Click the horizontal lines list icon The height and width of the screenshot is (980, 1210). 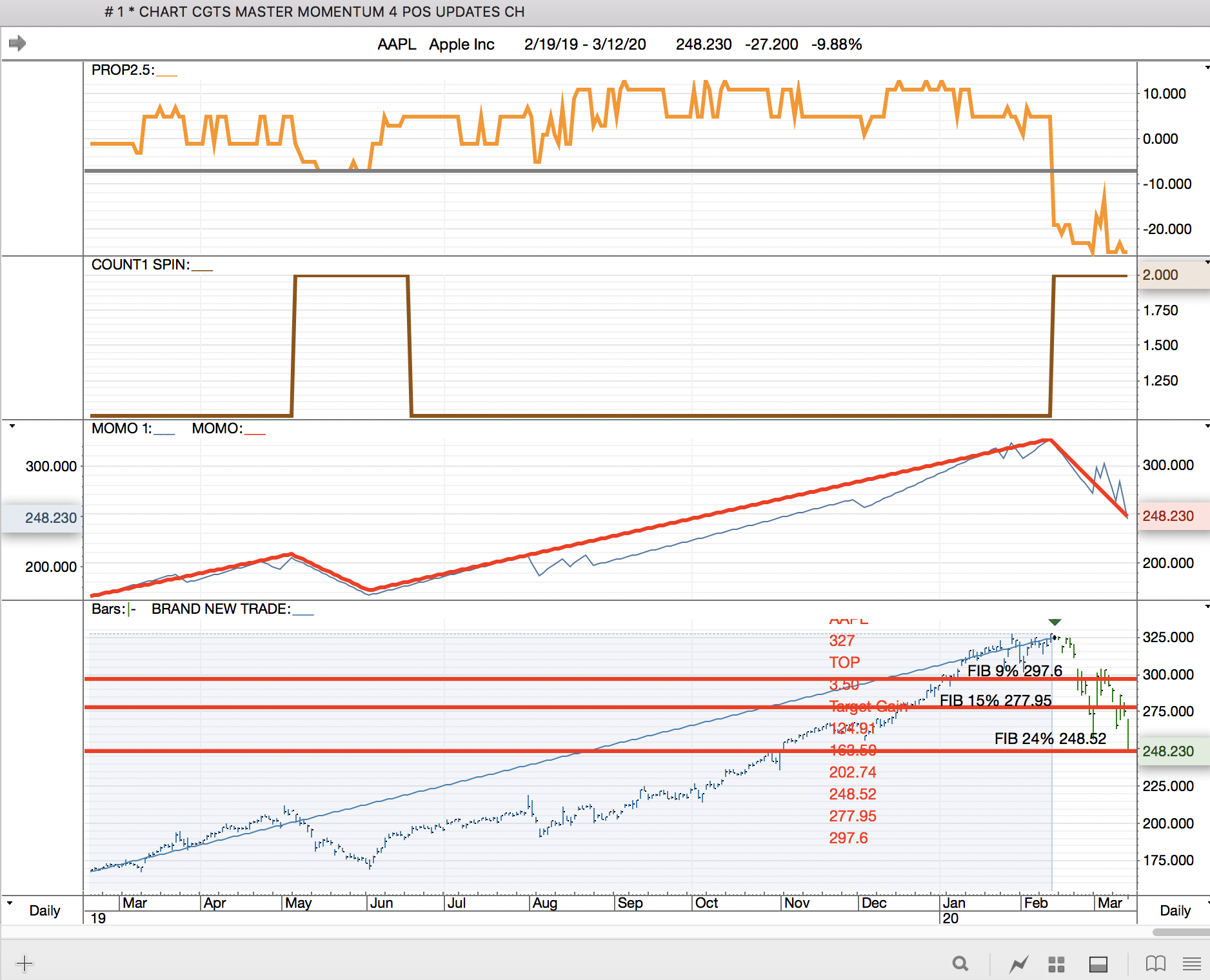click(1192, 965)
